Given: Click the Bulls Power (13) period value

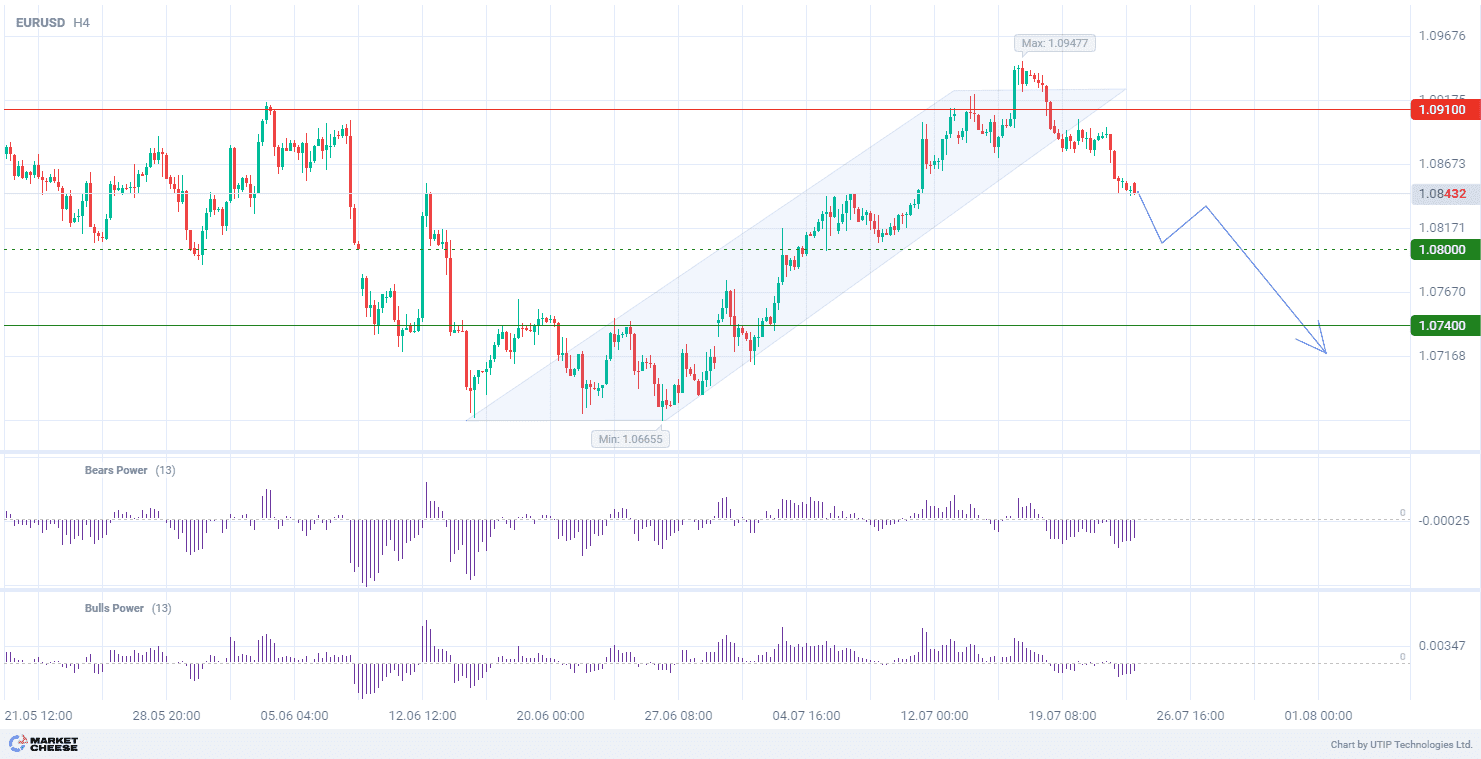Looking at the screenshot, I should coord(161,608).
